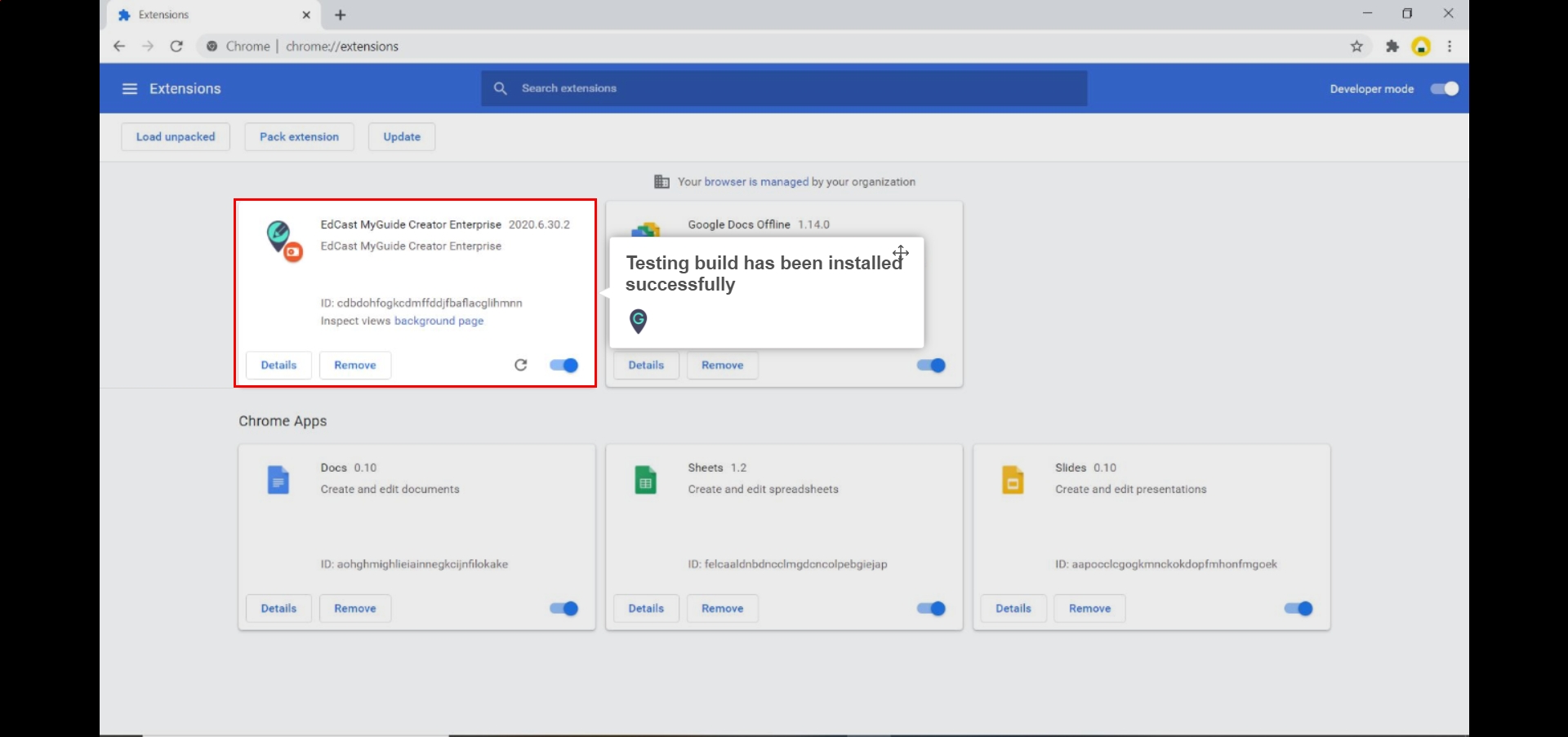Go back to the previous page

point(119,47)
